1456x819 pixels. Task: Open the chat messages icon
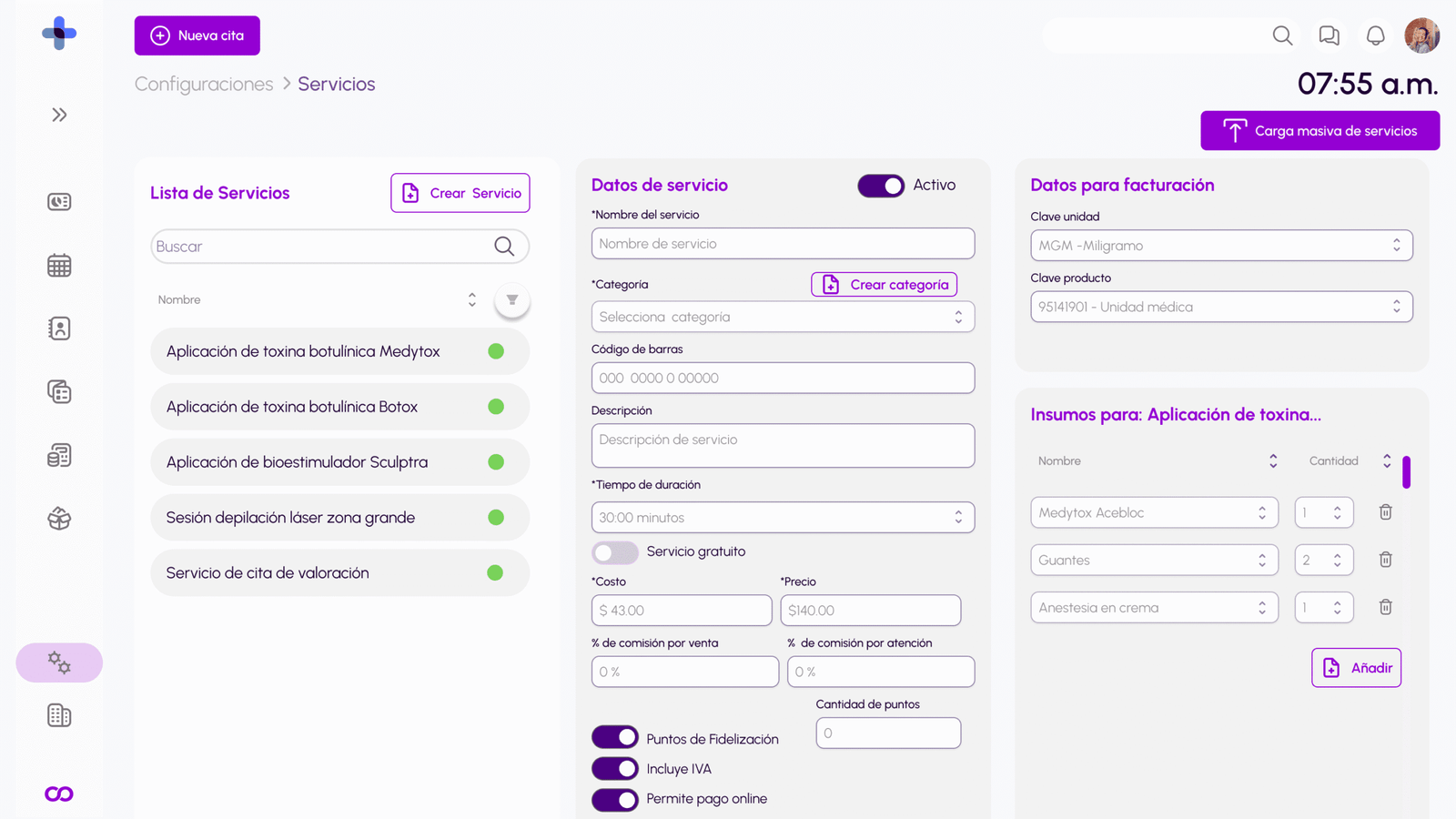(1329, 35)
